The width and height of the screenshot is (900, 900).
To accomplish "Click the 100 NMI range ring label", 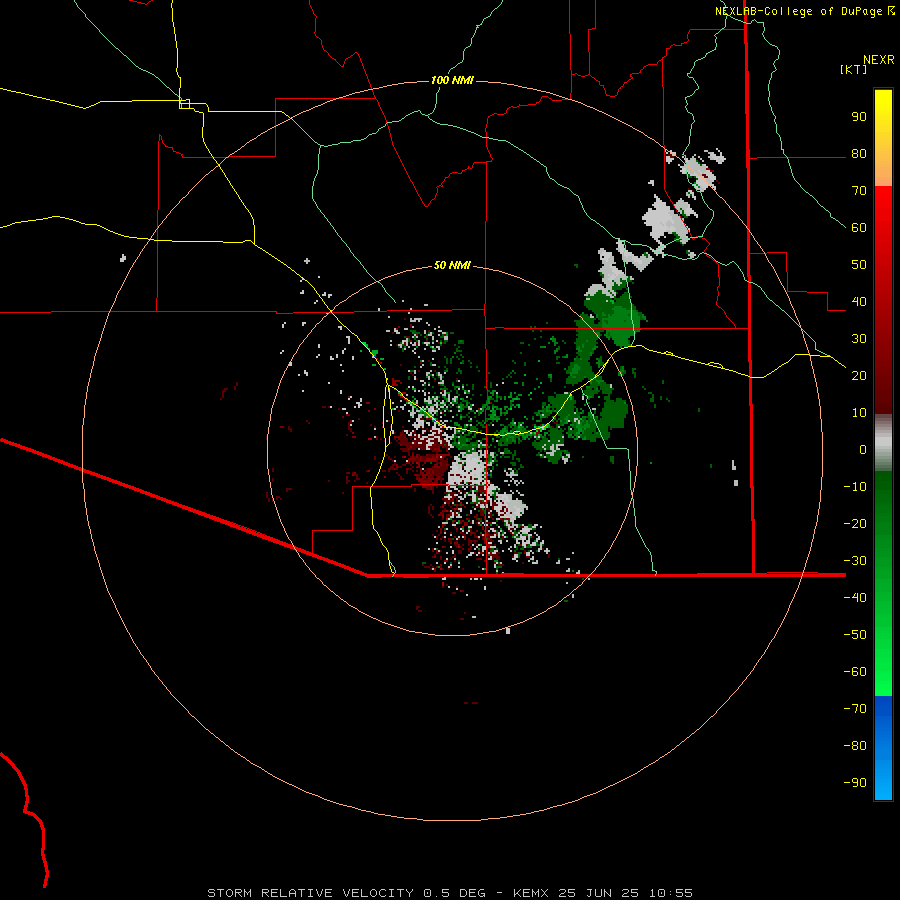I will tap(452, 80).
